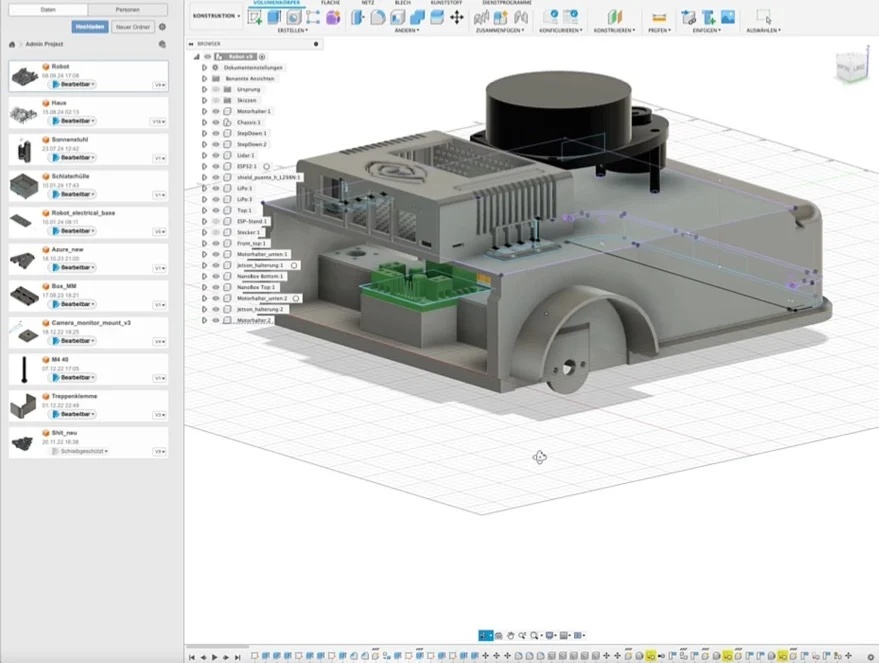The image size is (879, 663).
Task: Show the hidden ESP-Stand:1 component
Action: click(216, 221)
